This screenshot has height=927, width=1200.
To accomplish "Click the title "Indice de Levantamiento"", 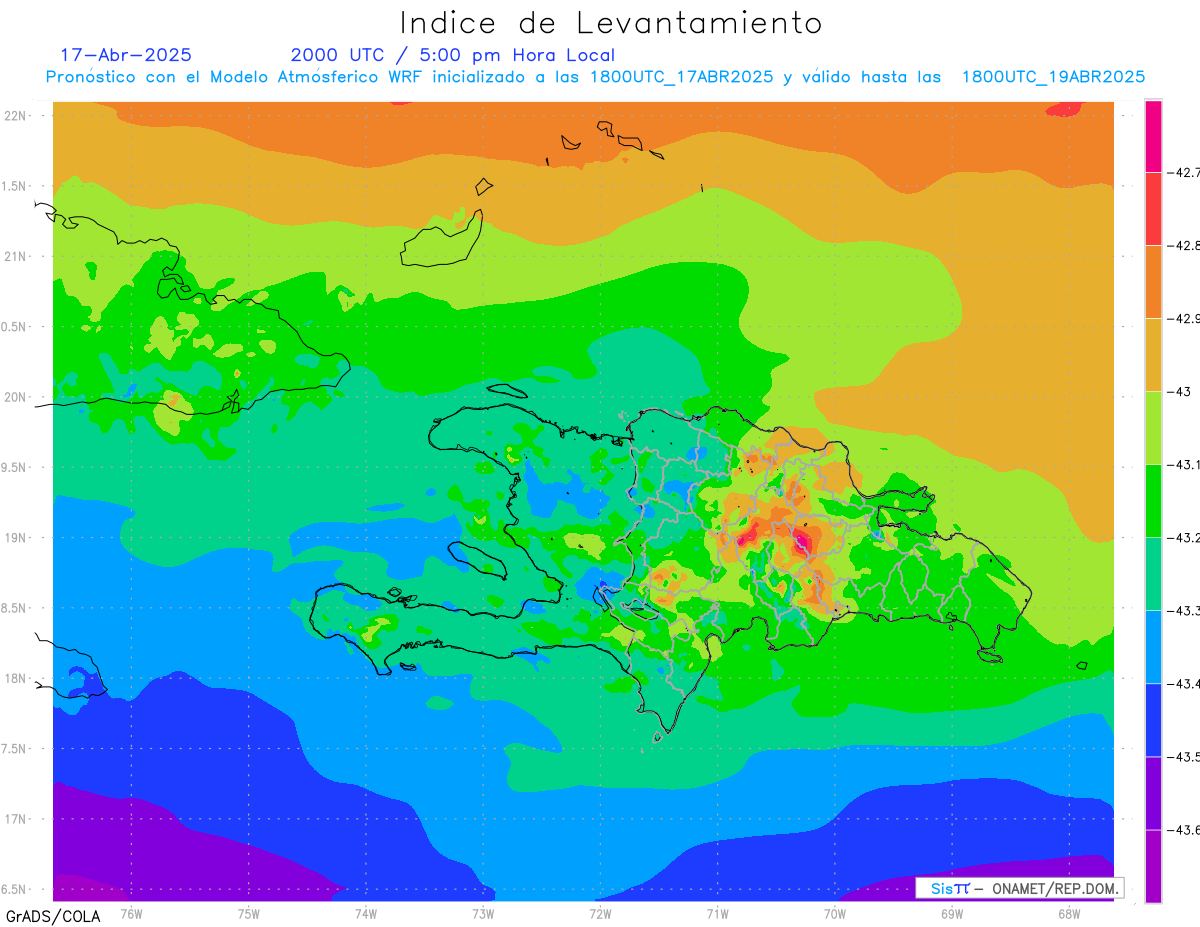I will point(611,23).
